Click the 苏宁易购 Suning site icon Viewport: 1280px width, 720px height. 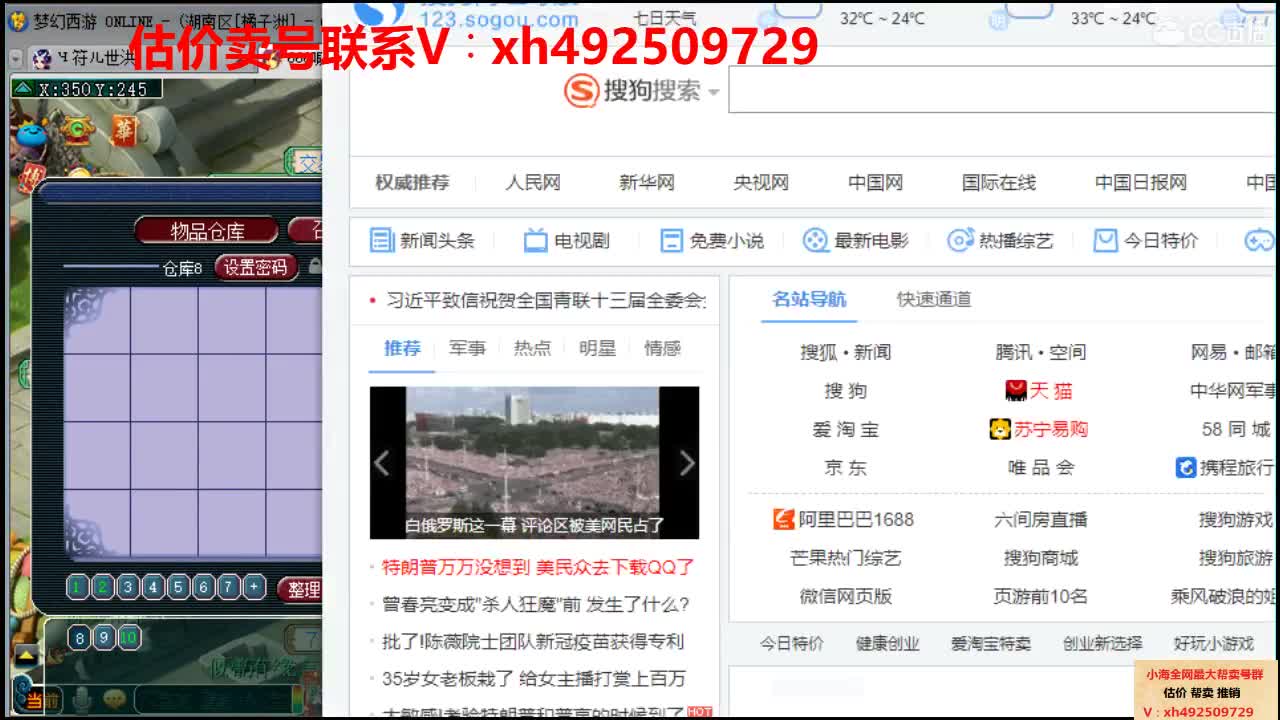[x=1000, y=429]
